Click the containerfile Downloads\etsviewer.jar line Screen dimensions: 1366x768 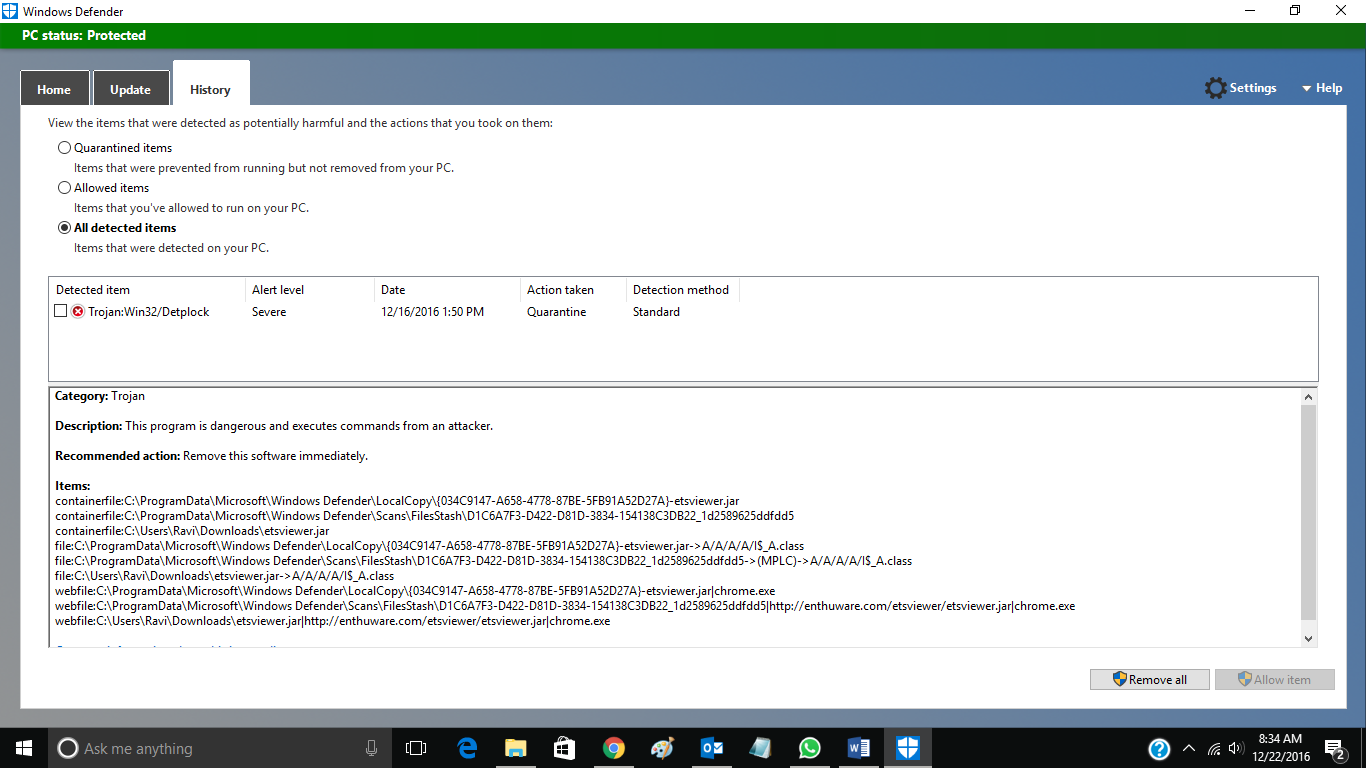192,531
